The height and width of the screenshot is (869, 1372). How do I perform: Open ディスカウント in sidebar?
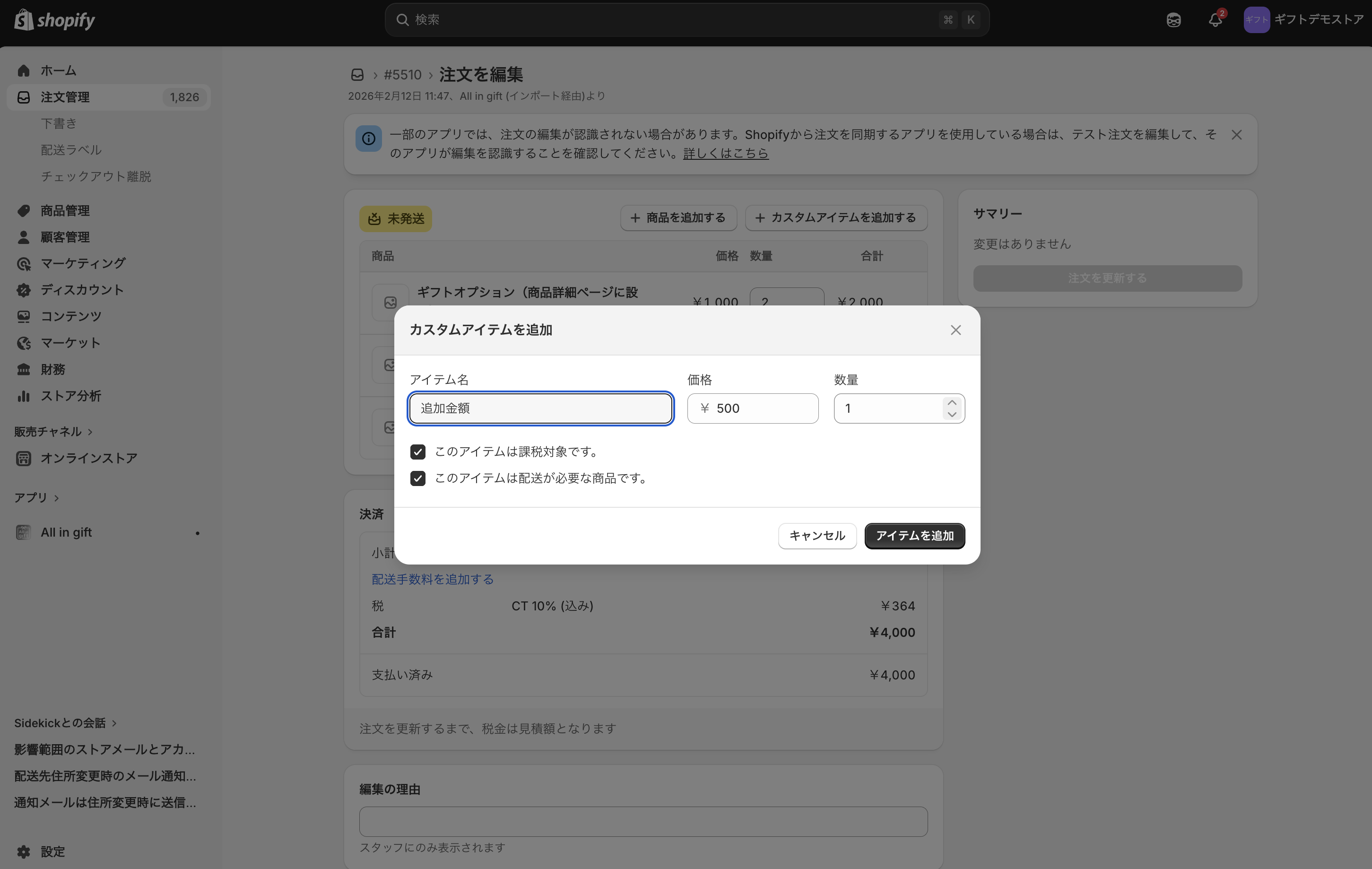[x=81, y=290]
